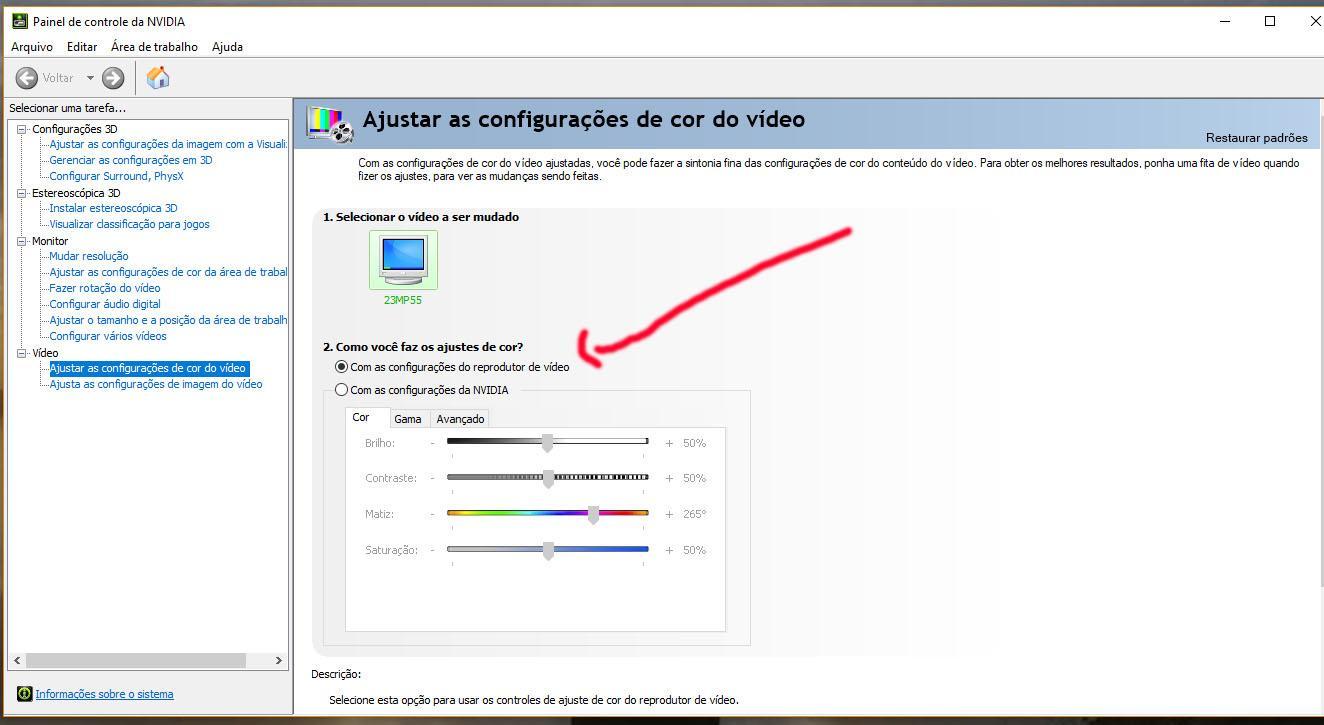Image resolution: width=1324 pixels, height=725 pixels.
Task: Click the task tree scrollbar right arrow
Action: tap(279, 660)
